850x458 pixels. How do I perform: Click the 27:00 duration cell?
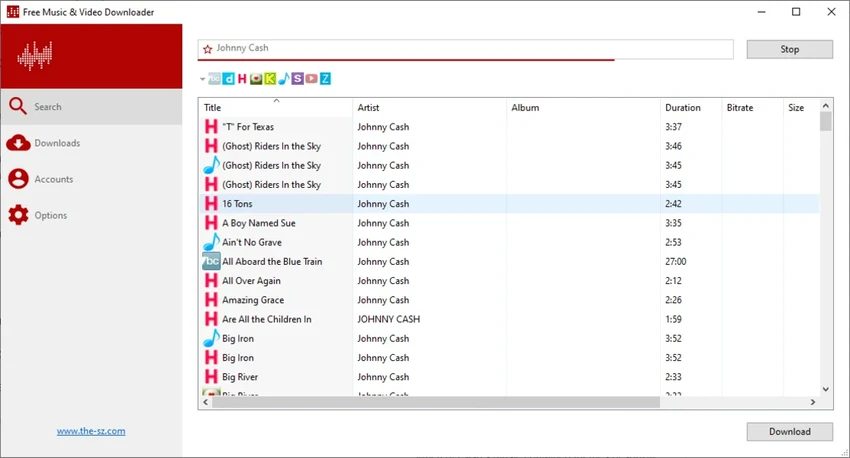[675, 261]
